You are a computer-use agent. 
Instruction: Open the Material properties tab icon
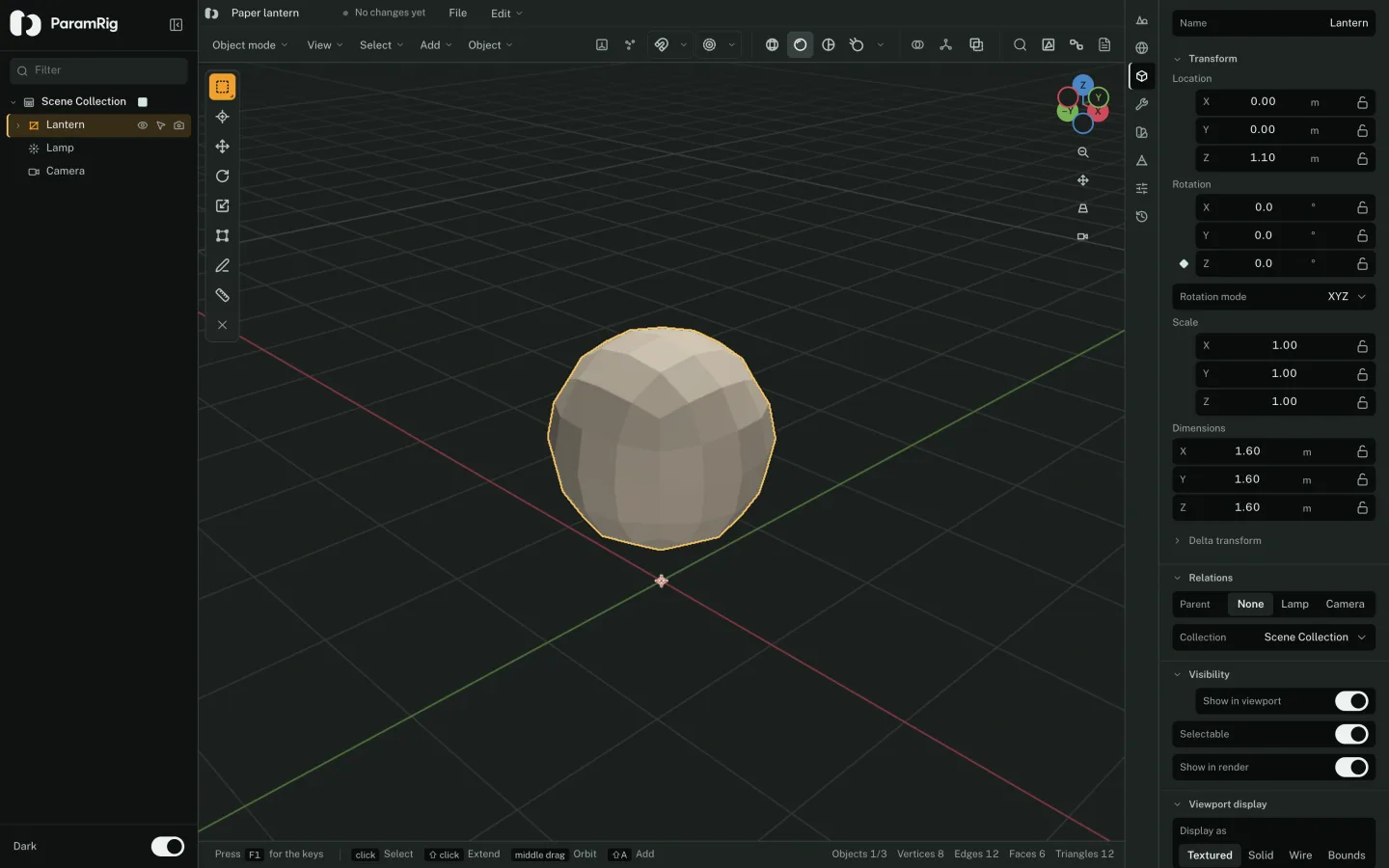[x=1142, y=132]
